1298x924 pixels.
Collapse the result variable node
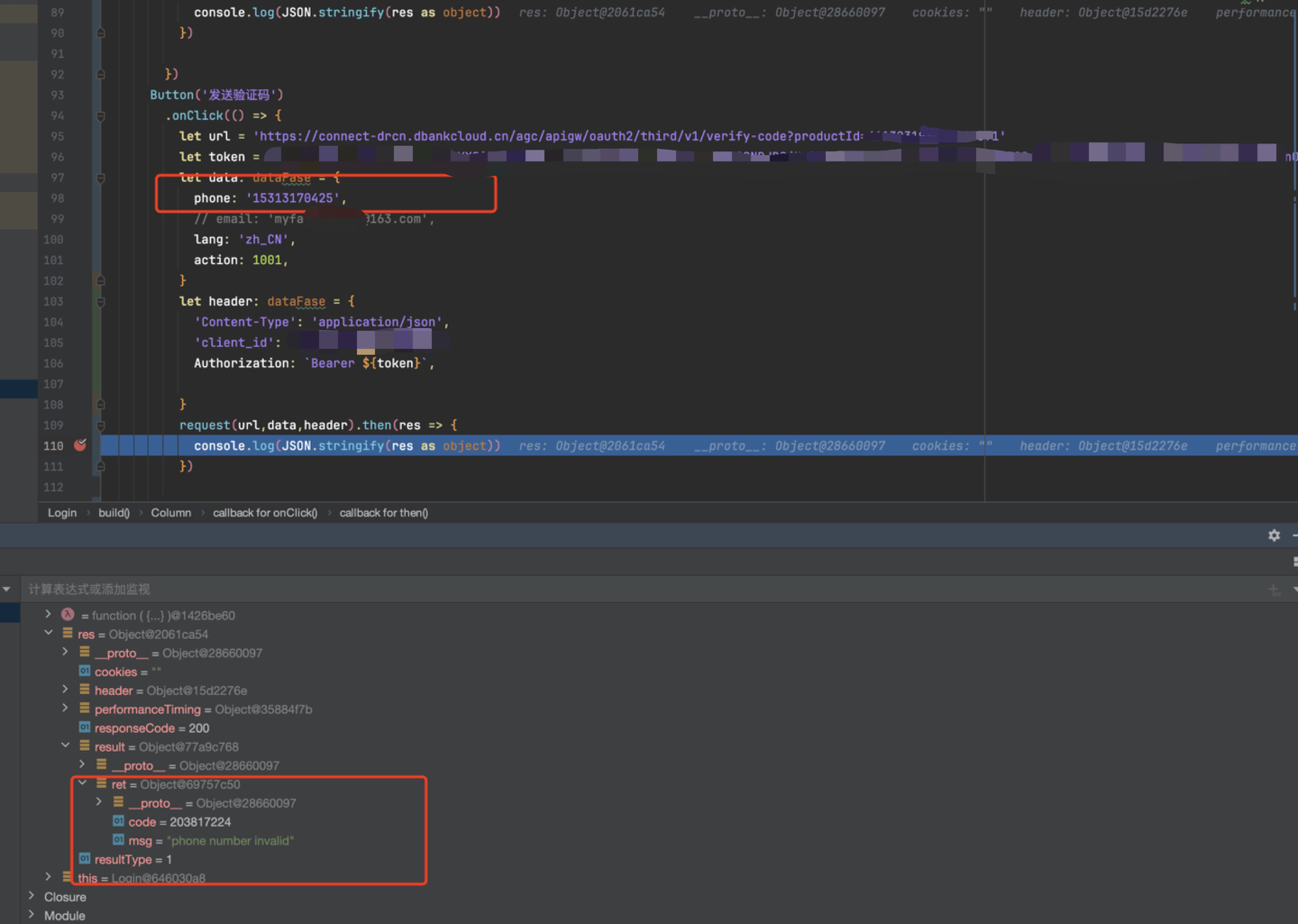(66, 746)
